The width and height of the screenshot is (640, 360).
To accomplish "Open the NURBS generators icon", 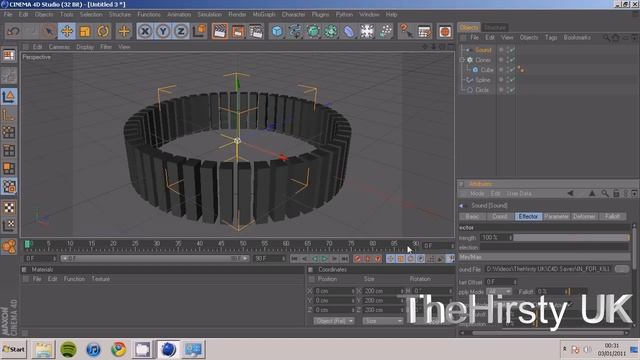I will pyautogui.click(x=313, y=31).
